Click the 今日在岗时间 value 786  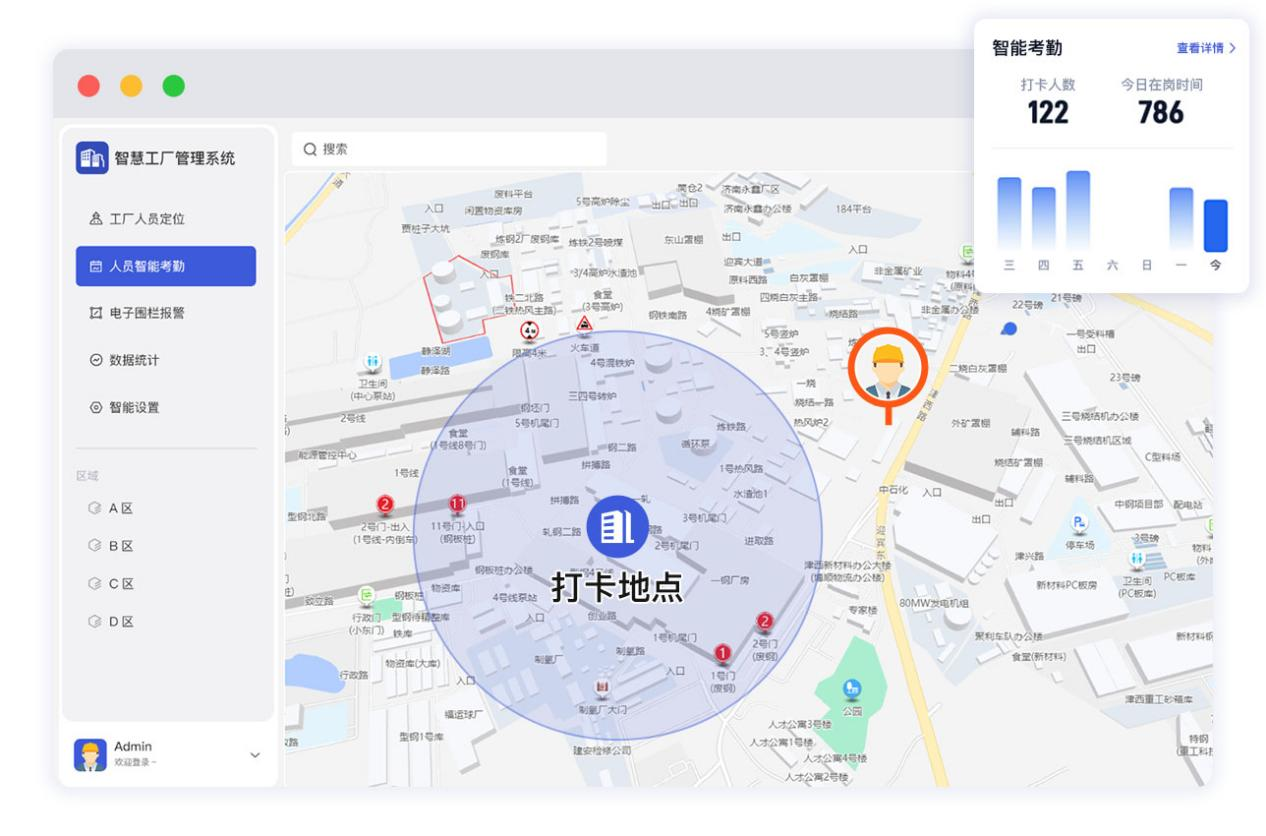click(x=1161, y=113)
